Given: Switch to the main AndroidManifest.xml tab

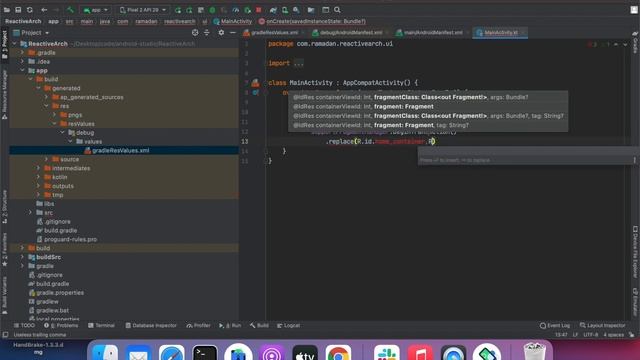Looking at the screenshot, I should 432,33.
